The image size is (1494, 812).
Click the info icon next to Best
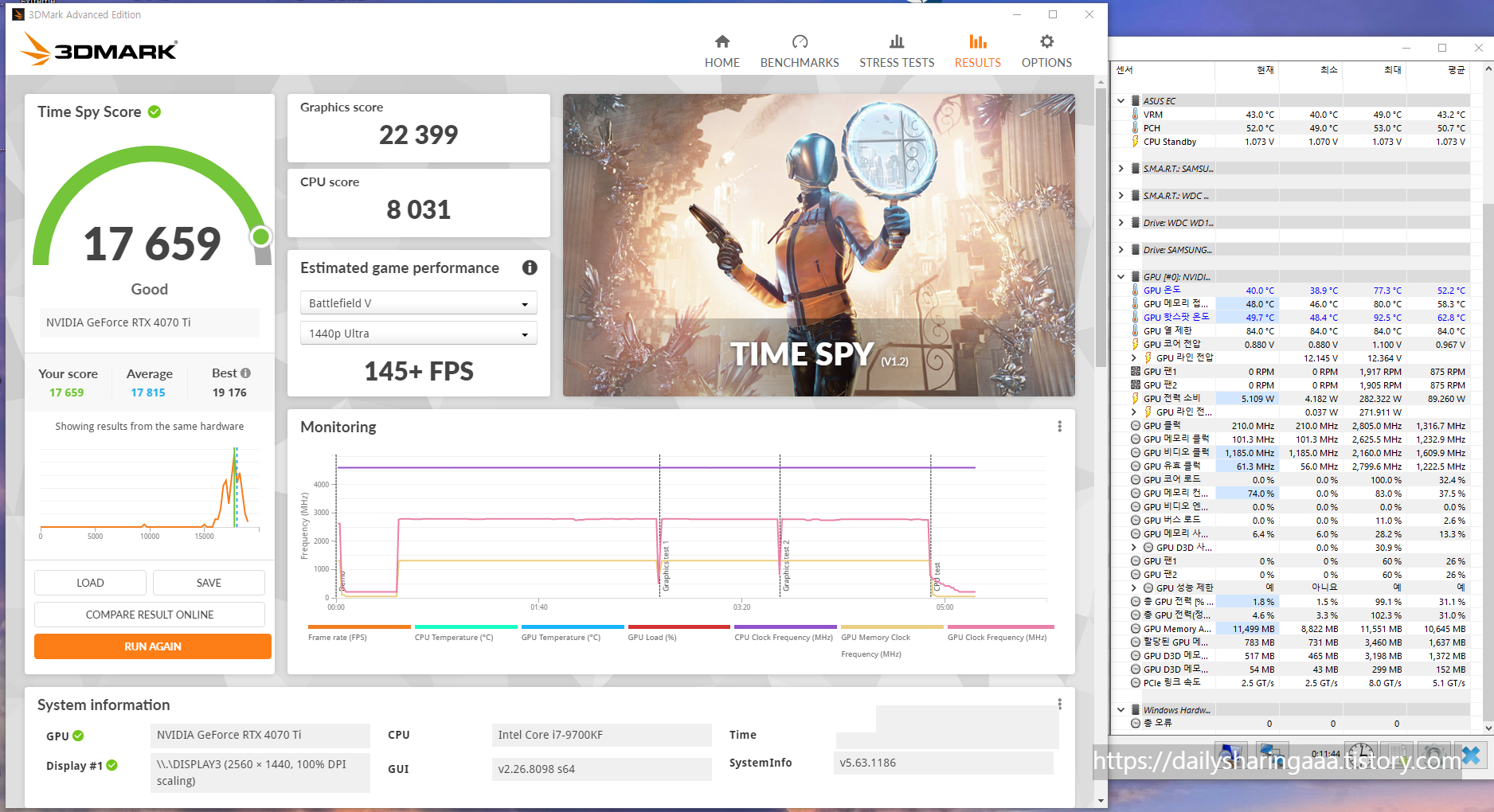(245, 373)
